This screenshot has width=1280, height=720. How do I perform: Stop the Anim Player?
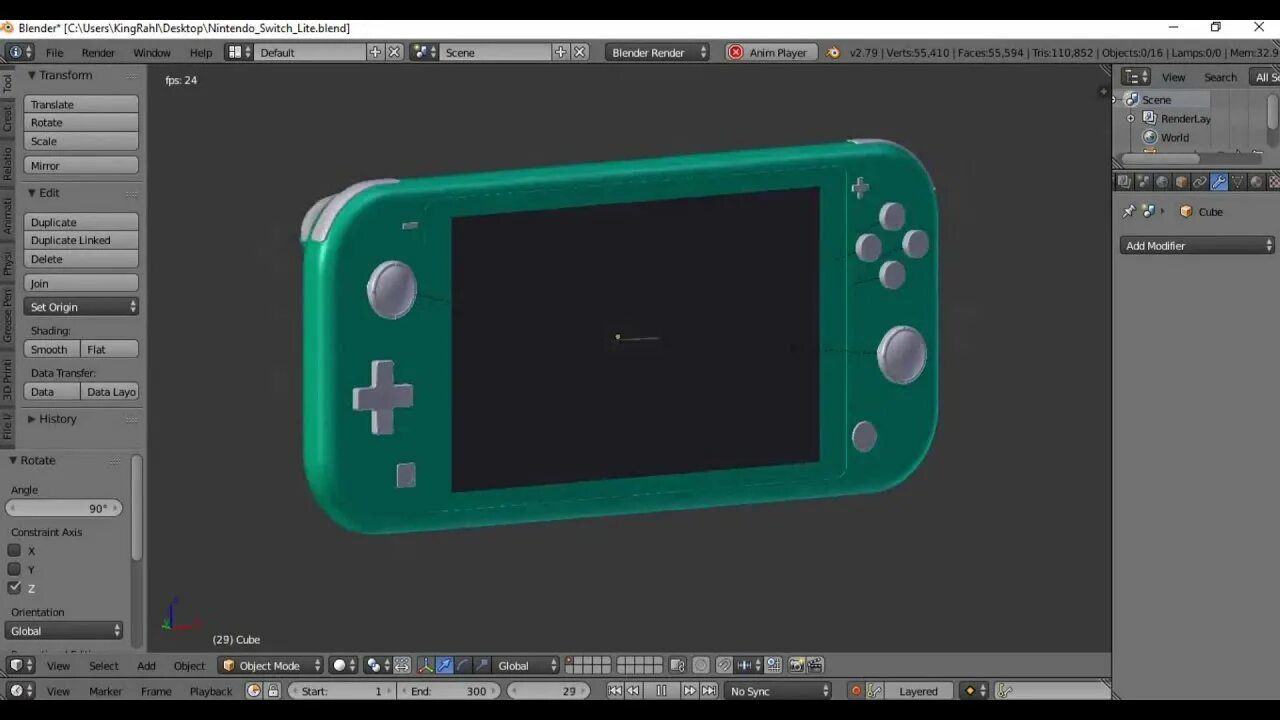click(x=771, y=52)
